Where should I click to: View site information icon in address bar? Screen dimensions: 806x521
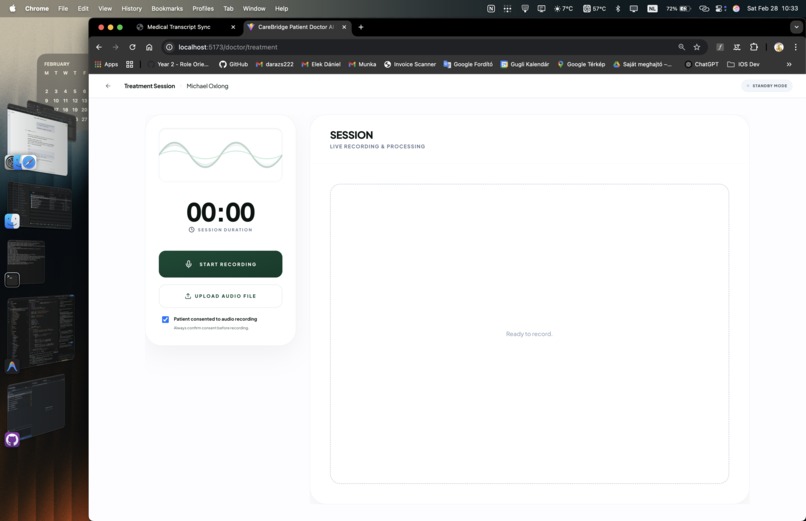(x=169, y=47)
